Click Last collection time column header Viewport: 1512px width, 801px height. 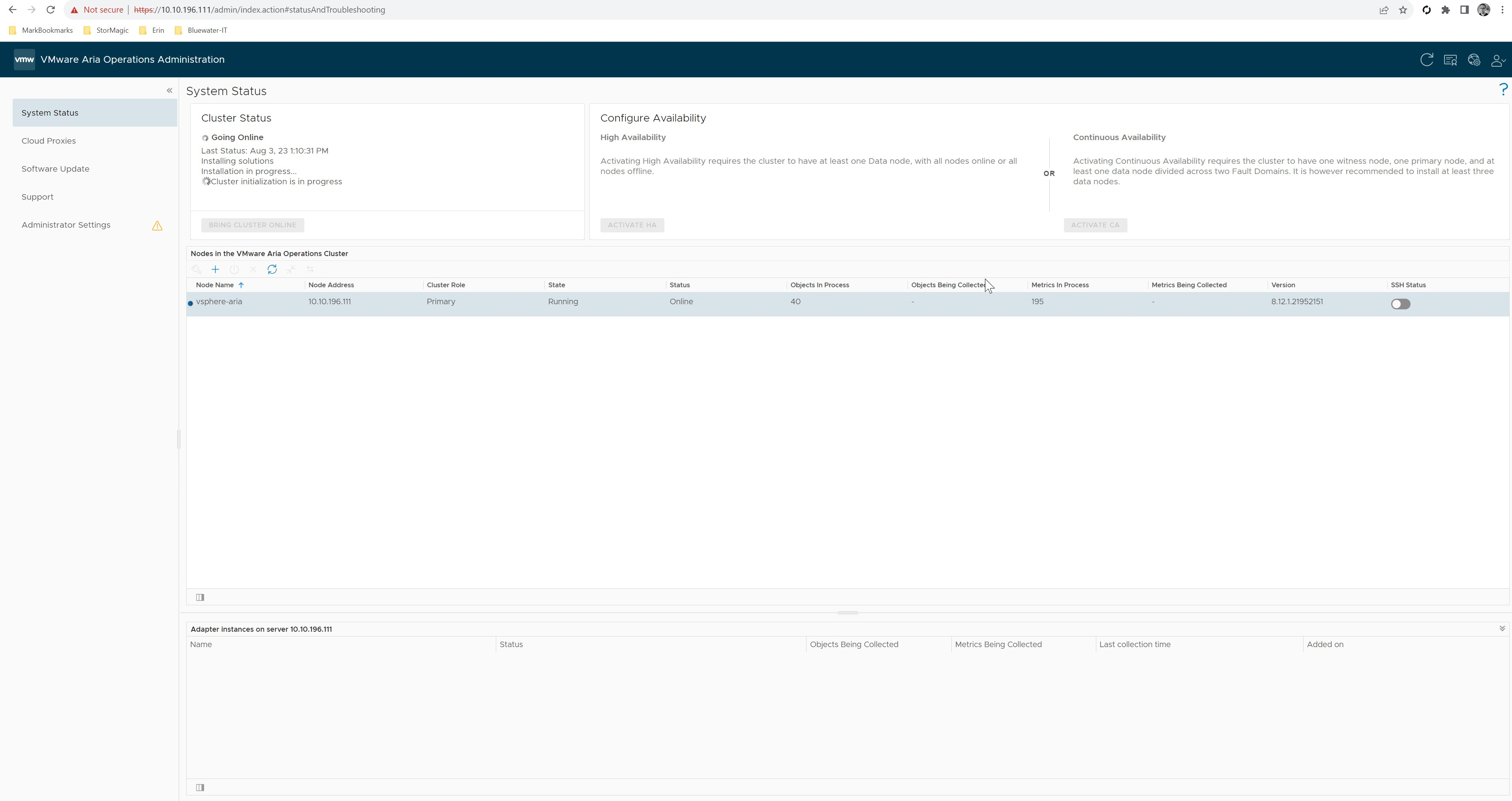point(1135,644)
